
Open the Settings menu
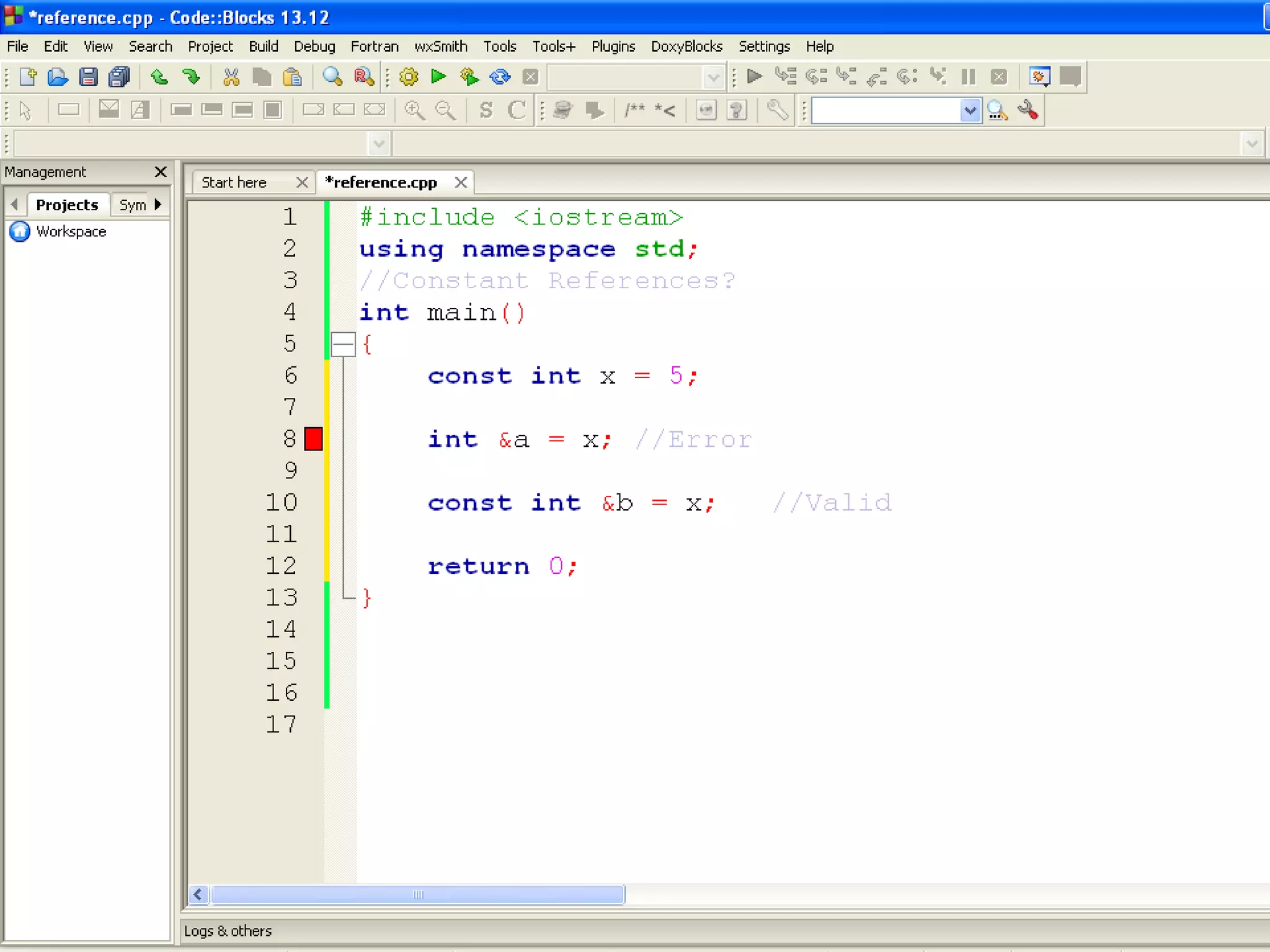point(763,46)
